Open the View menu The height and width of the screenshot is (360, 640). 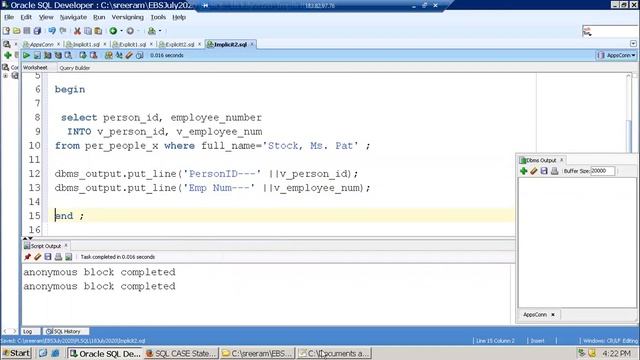(x=46, y=17)
